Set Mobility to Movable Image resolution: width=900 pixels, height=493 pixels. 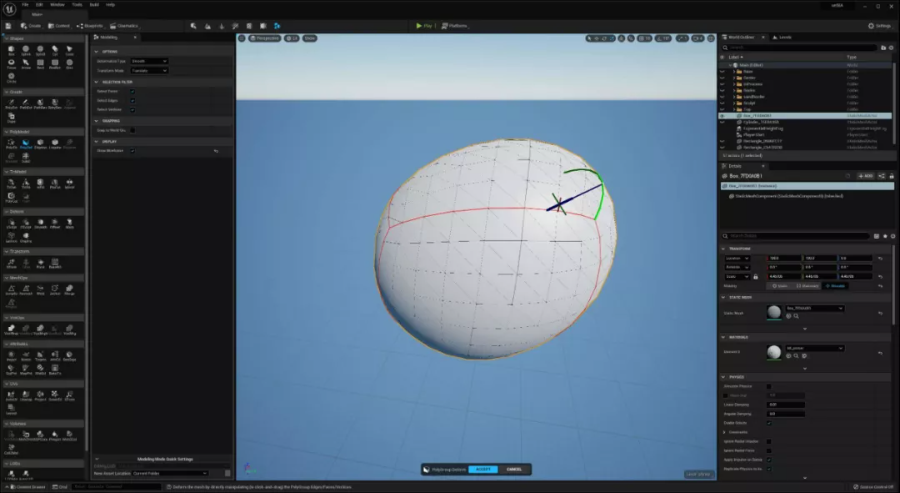coord(835,286)
